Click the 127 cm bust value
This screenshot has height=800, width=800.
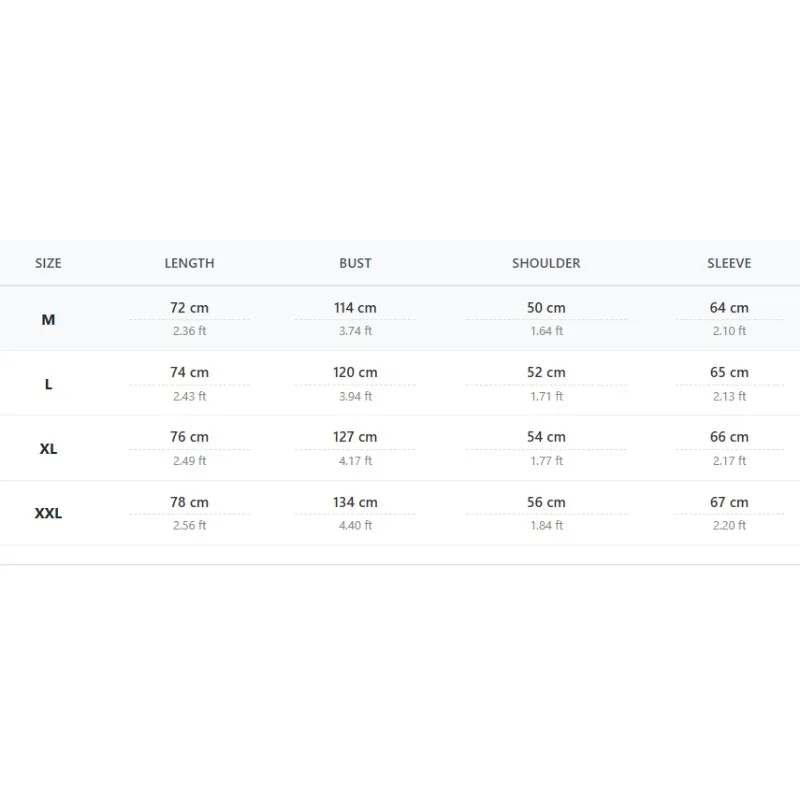point(355,437)
